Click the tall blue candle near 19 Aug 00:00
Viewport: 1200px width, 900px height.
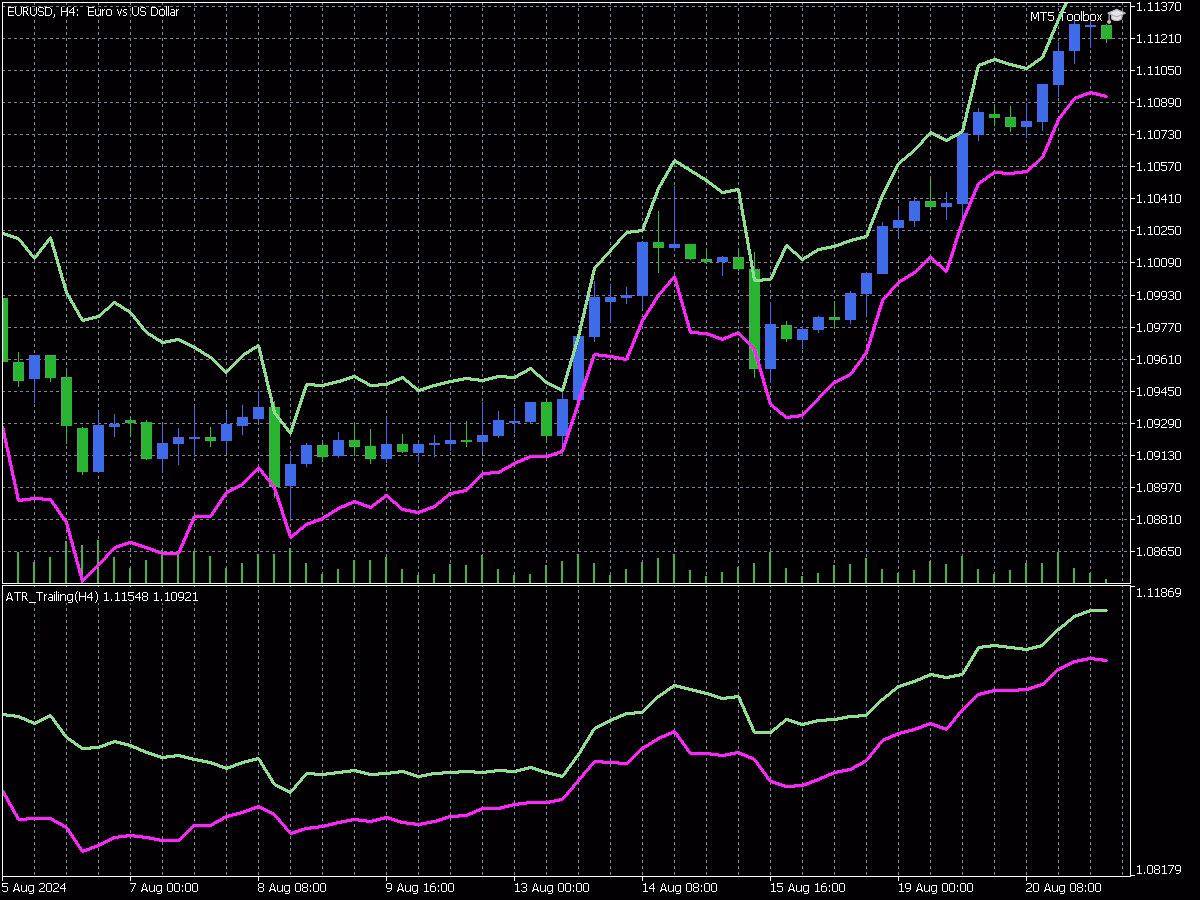pyautogui.click(x=962, y=168)
